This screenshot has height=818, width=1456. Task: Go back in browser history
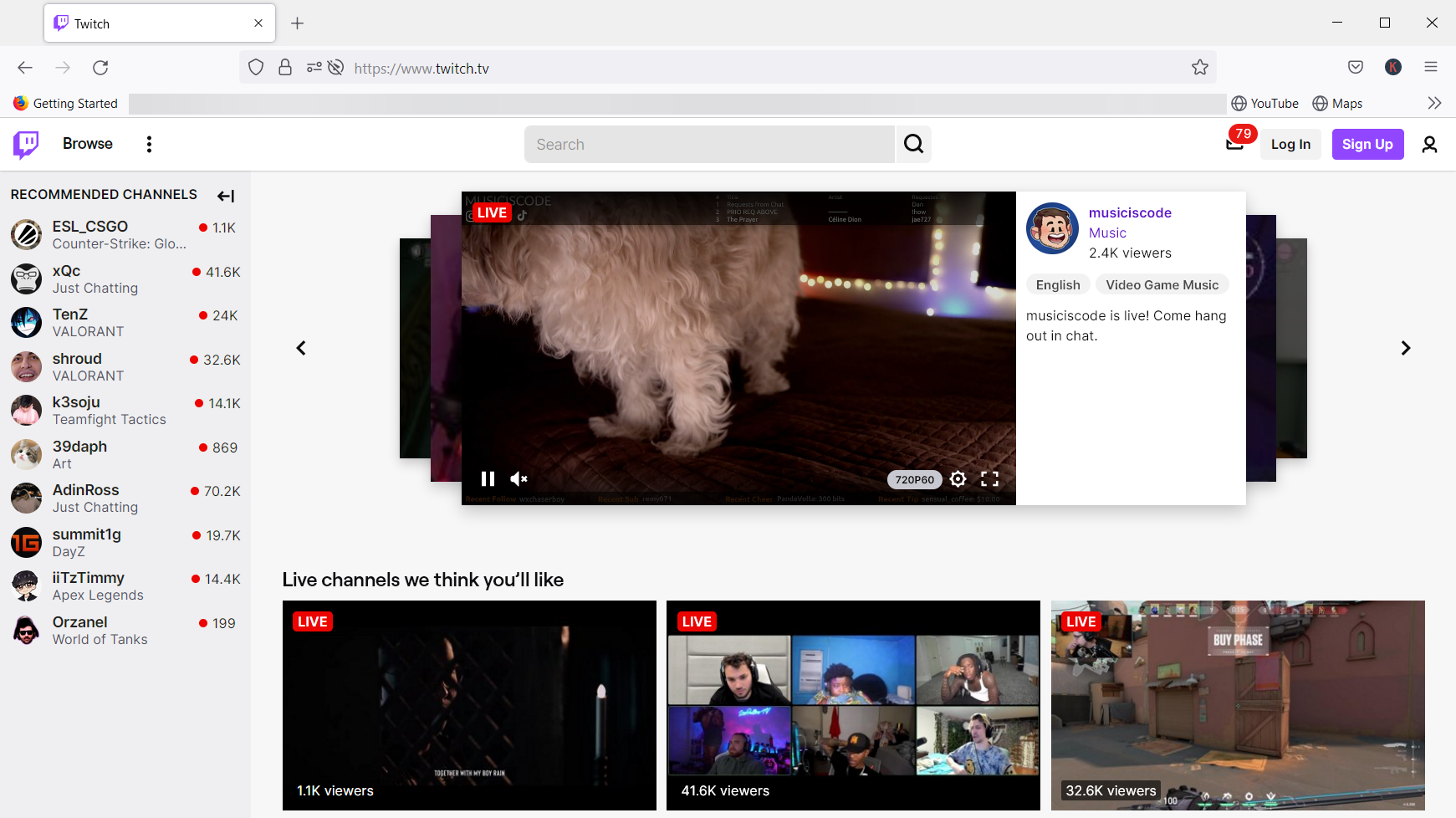25,68
